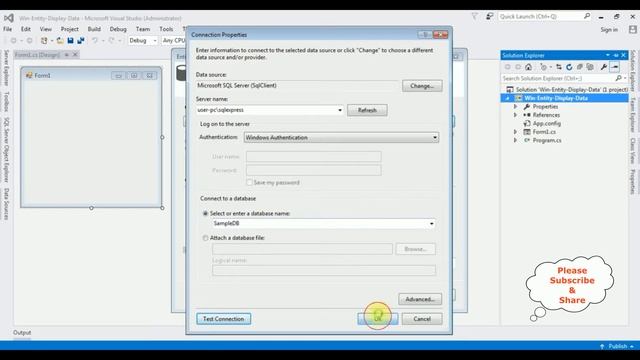Click Solution Explorer Pending Changes Filter icon
This screenshot has width=640, height=360.
click(x=543, y=67)
